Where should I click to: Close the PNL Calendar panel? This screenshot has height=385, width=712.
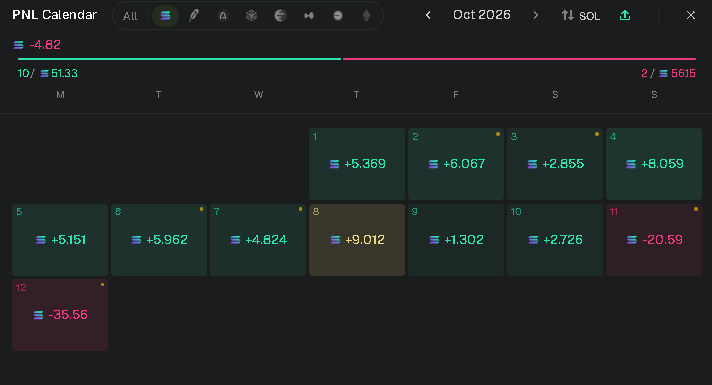click(691, 15)
